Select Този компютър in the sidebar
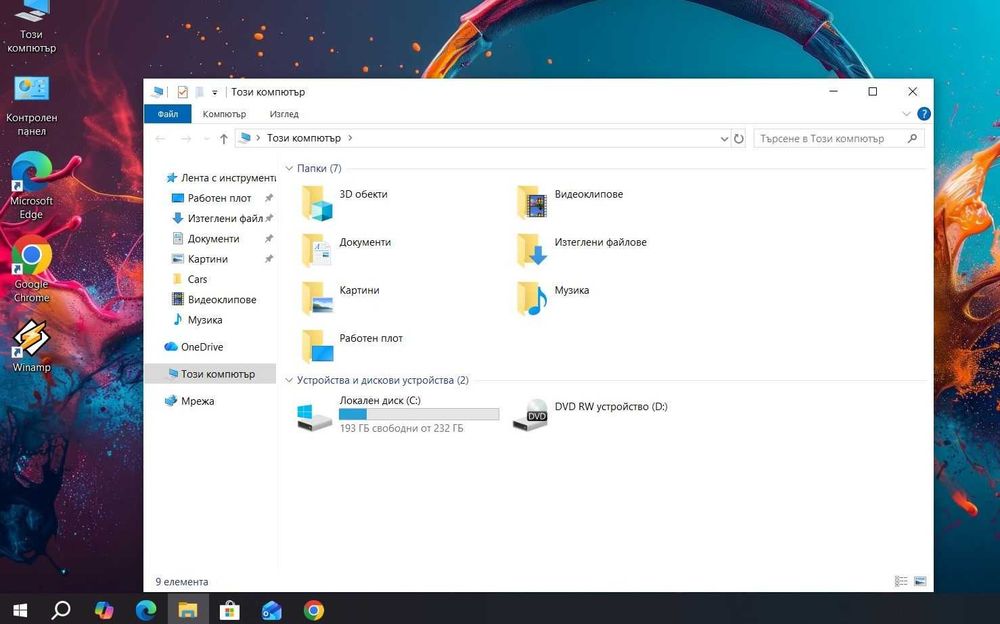Viewport: 1000px width, 624px height. click(x=210, y=374)
